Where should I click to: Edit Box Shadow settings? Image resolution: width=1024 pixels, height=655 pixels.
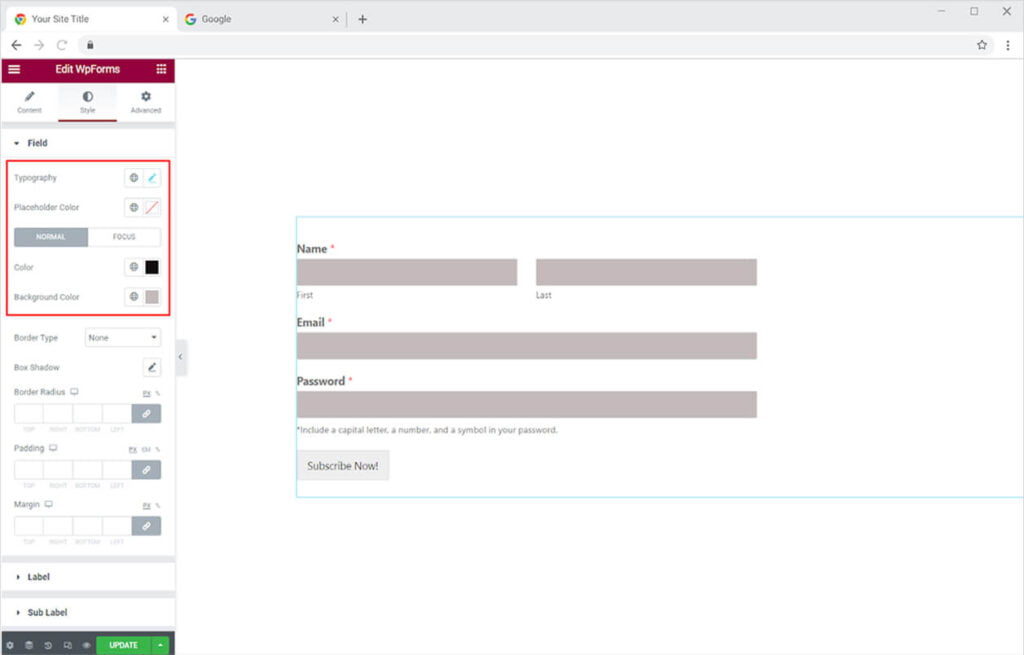pyautogui.click(x=152, y=368)
